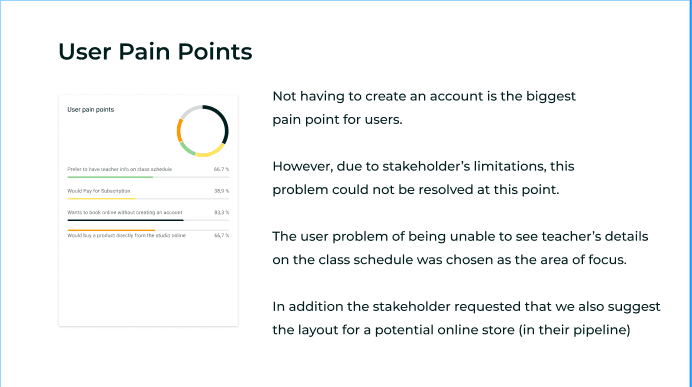
Task: Click the yellow bar under Would Pay for Subscription
Action: click(102, 199)
